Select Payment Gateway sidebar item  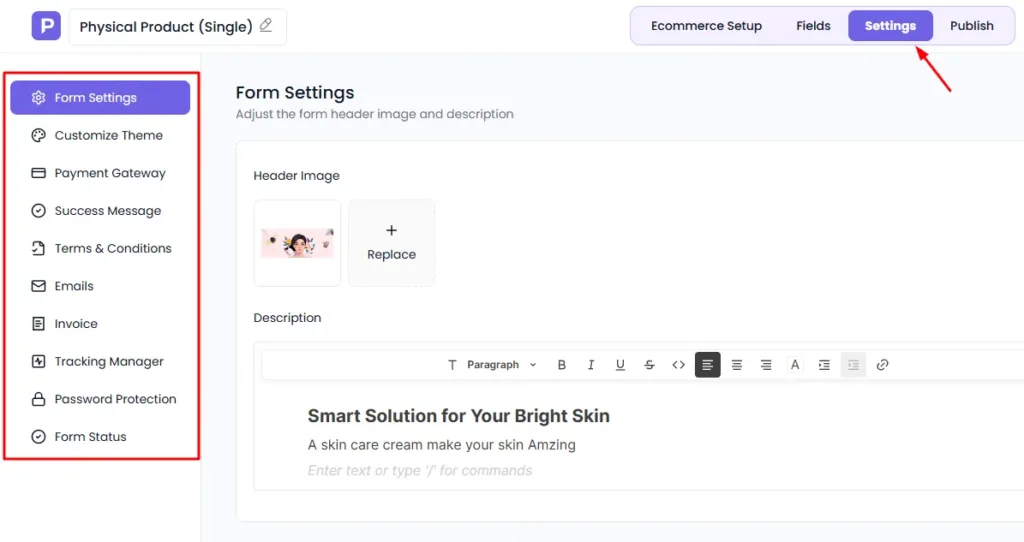(100, 173)
